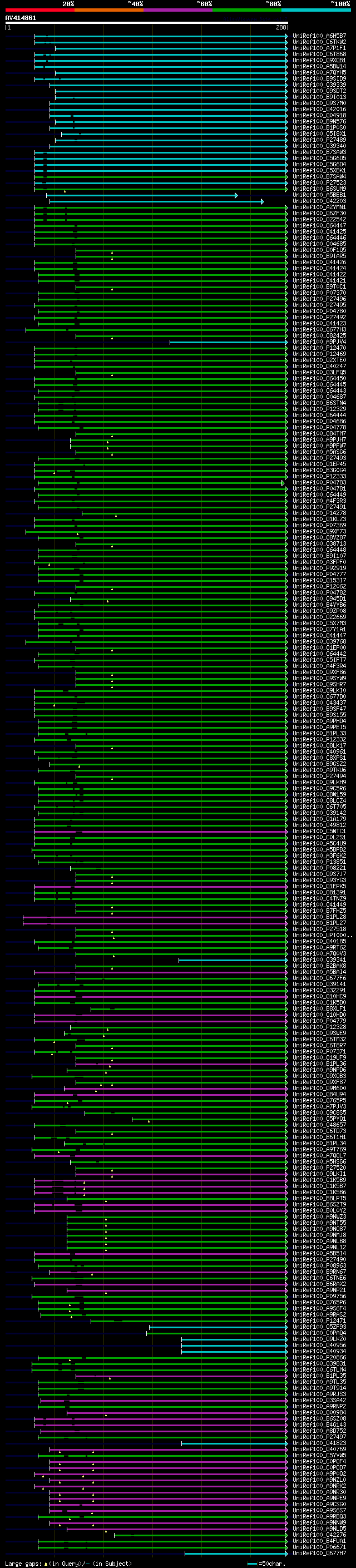Open truncated hit UniRef100_UPI000..
This screenshot has width=356, height=1568.
(323, 936)
